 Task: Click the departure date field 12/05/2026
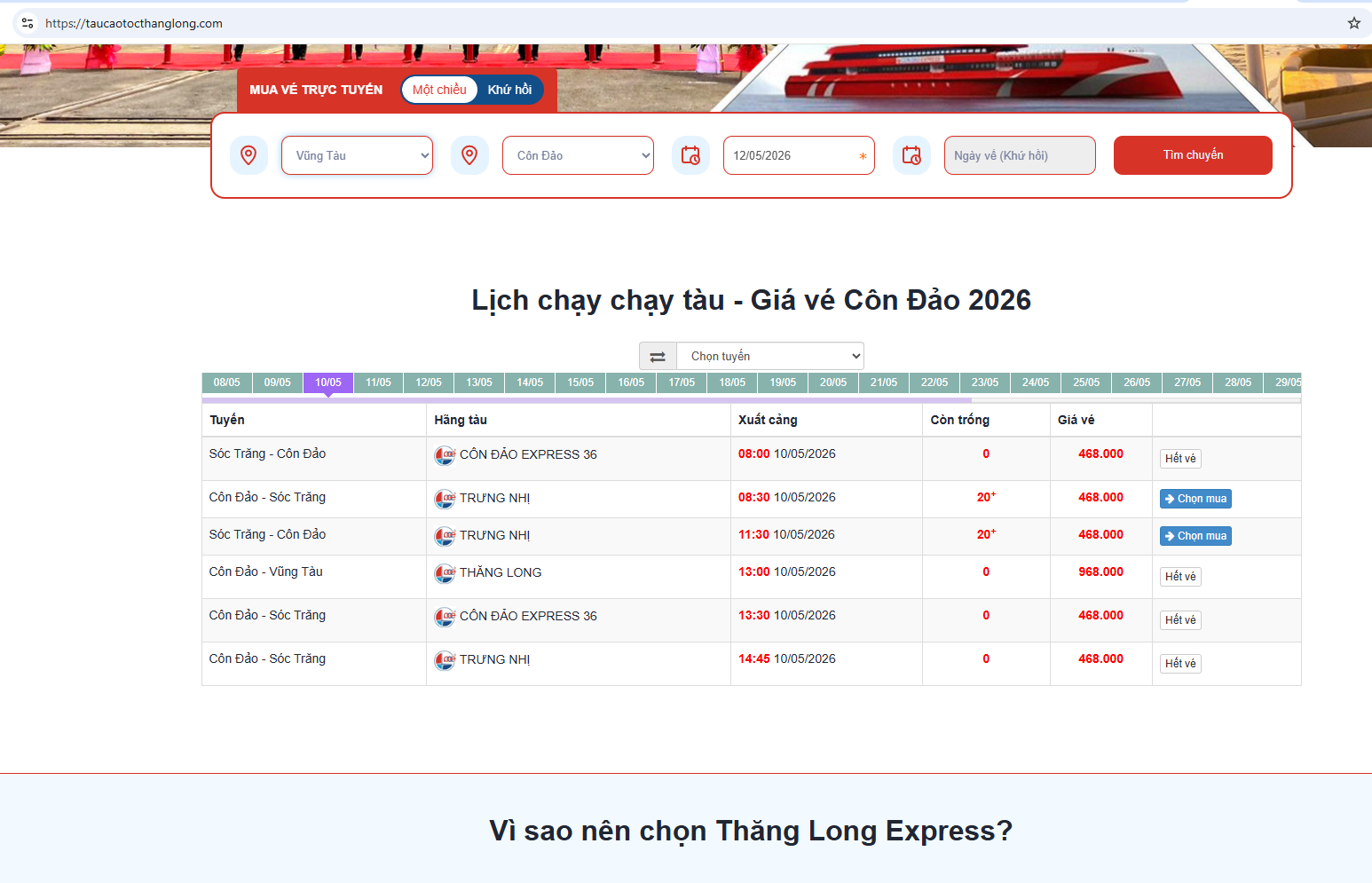[799, 155]
